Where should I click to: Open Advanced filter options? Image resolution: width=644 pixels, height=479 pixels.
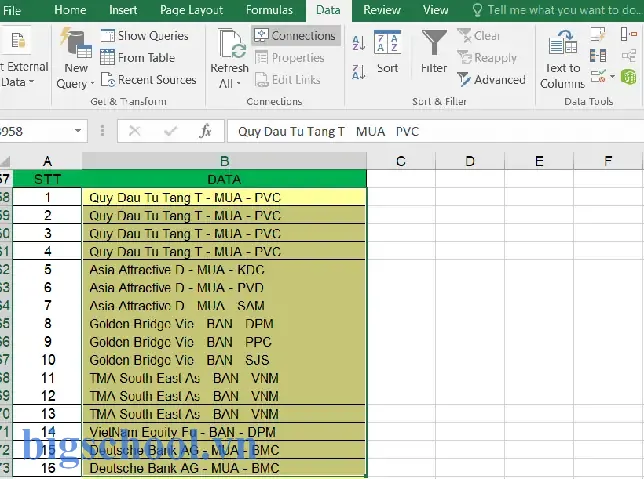(491, 80)
